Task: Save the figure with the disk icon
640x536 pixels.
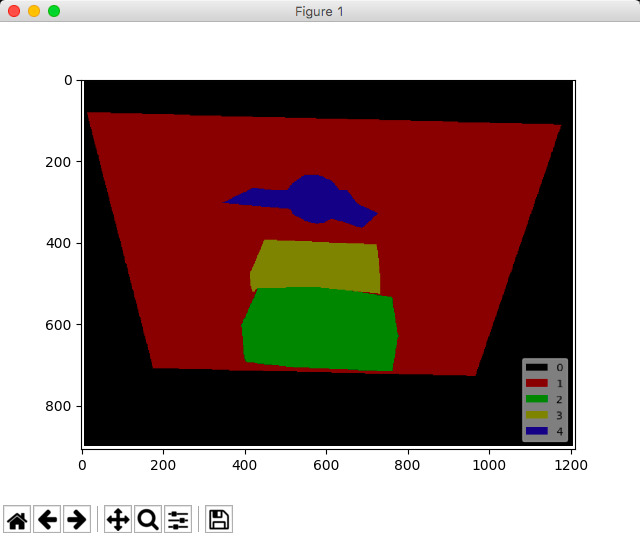Action: click(x=219, y=519)
